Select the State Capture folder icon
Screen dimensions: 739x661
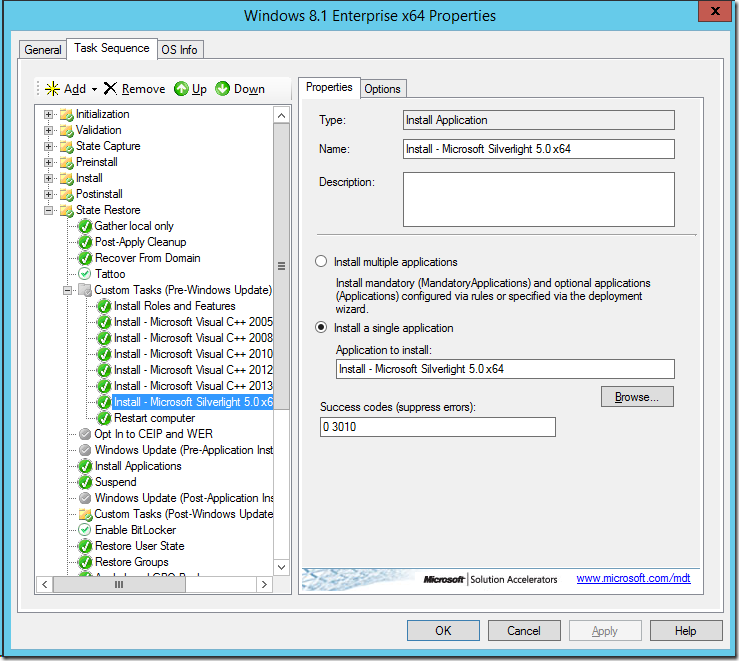[x=66, y=147]
